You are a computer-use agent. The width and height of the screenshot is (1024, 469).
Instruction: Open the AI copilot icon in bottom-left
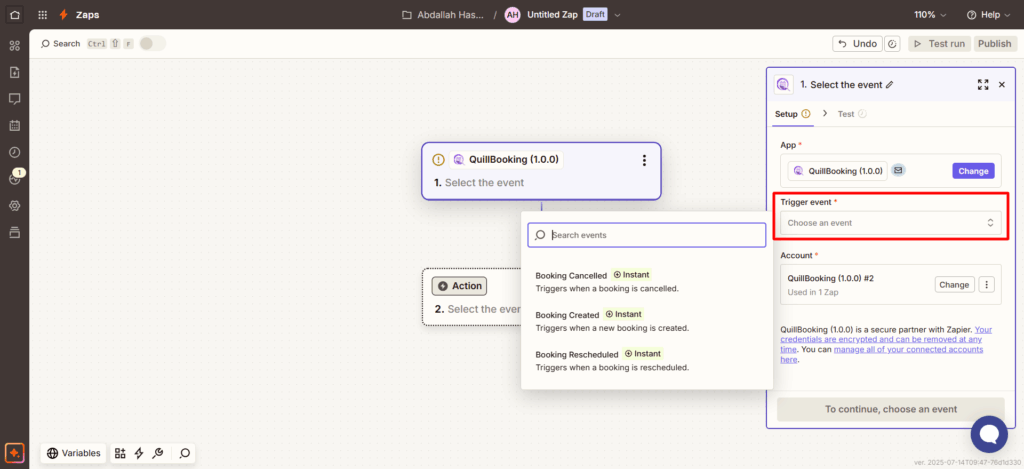pyautogui.click(x=14, y=453)
